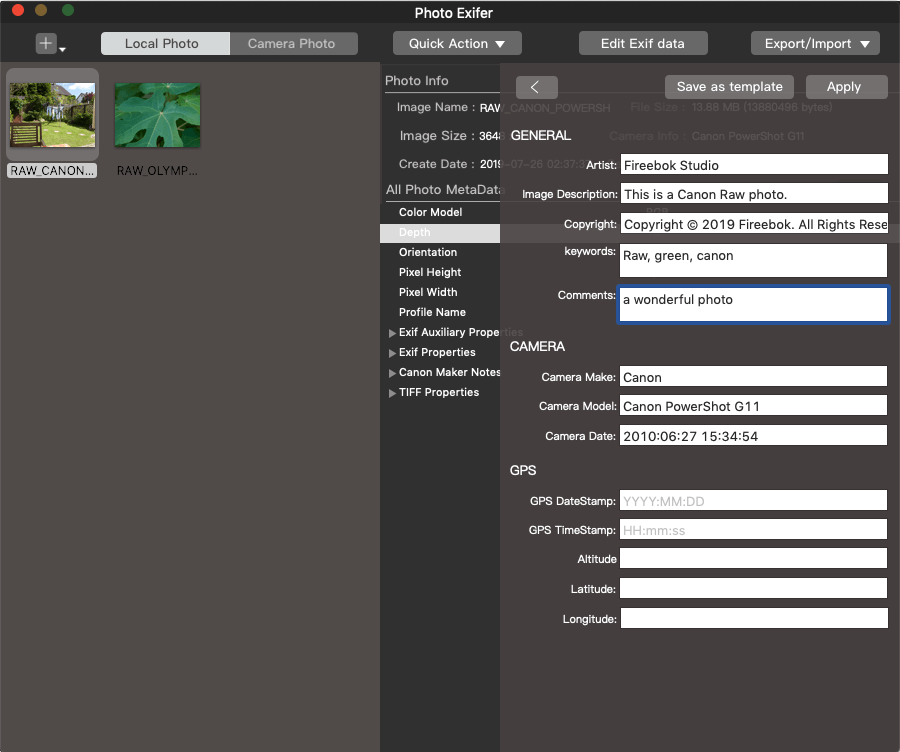The height and width of the screenshot is (752, 900).
Task: Click the Image Description field
Action: click(x=754, y=194)
